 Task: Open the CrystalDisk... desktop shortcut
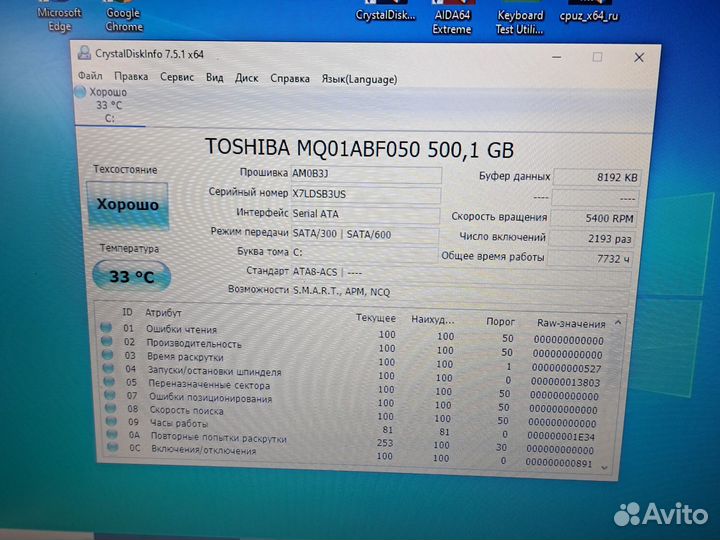coord(385,12)
